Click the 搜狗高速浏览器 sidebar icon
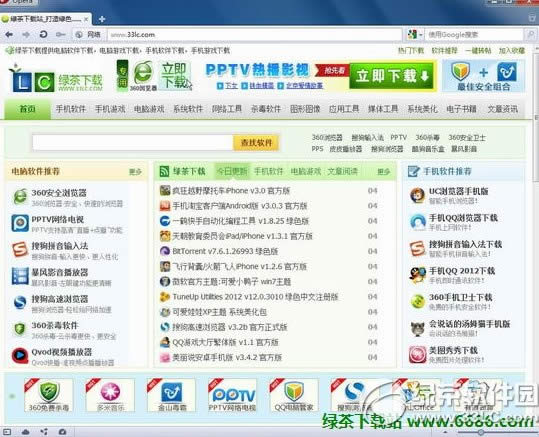Viewport: 539px width, 437px height. click(20, 303)
